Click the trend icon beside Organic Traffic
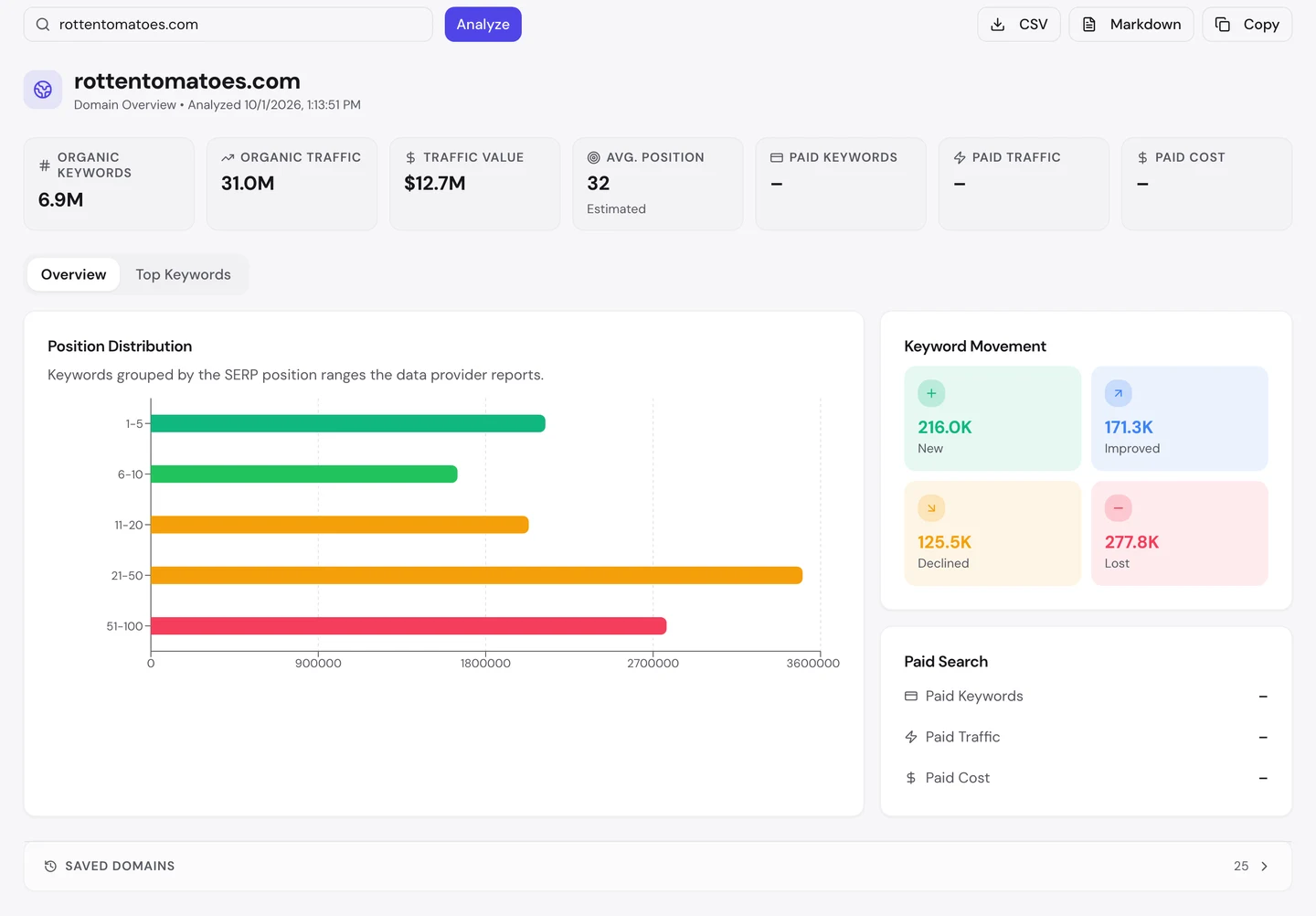Viewport: 1316px width, 916px height. click(x=228, y=157)
